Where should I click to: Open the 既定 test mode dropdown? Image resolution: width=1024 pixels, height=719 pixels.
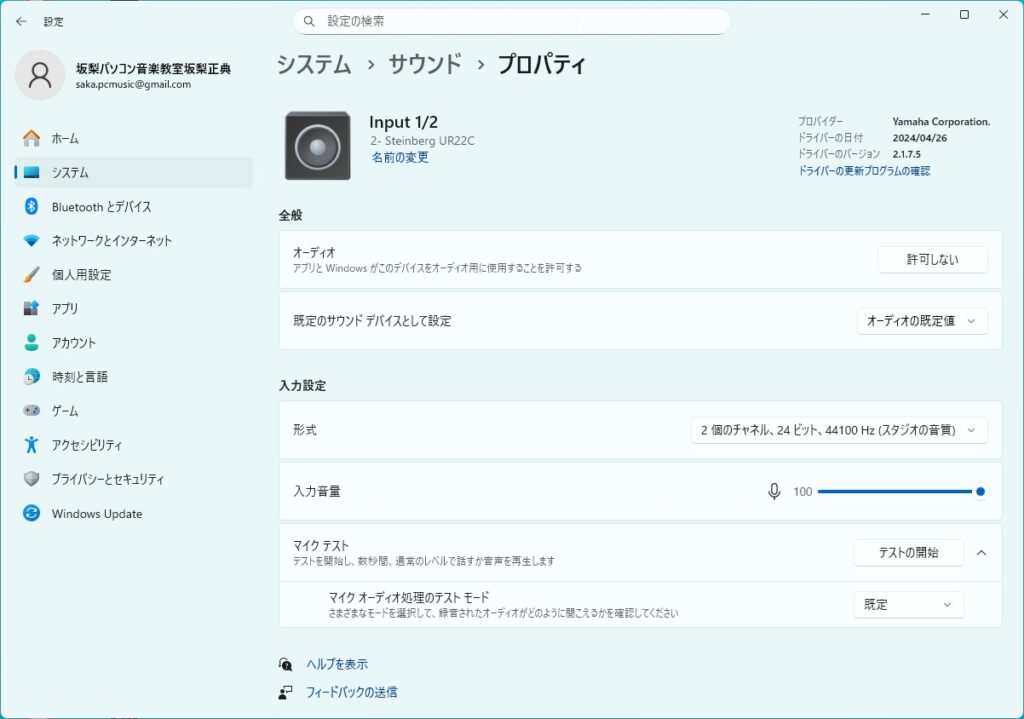click(x=908, y=605)
